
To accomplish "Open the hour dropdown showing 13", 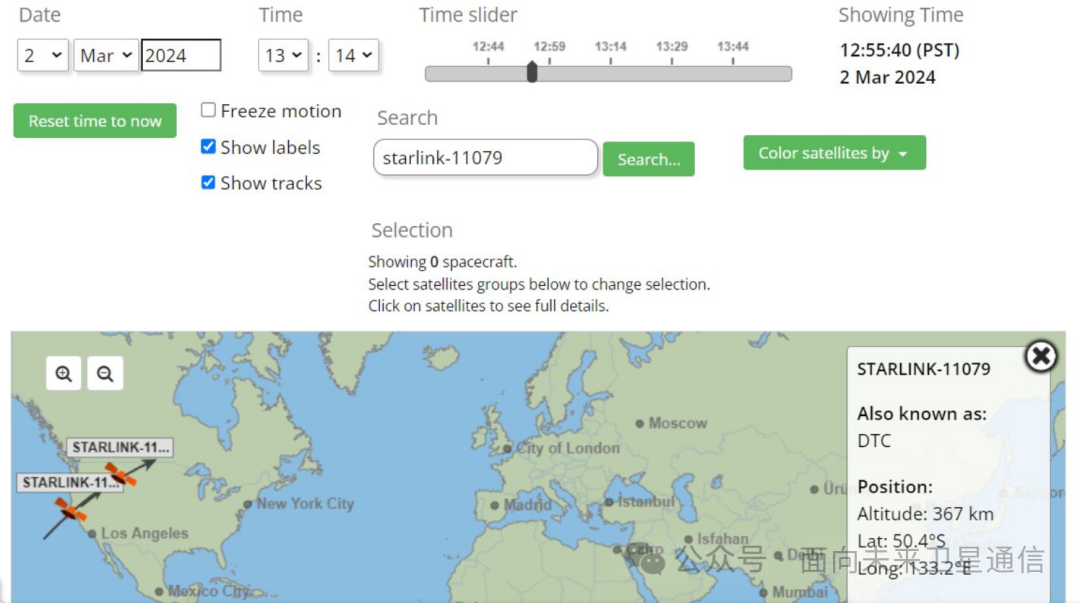I will pyautogui.click(x=283, y=55).
